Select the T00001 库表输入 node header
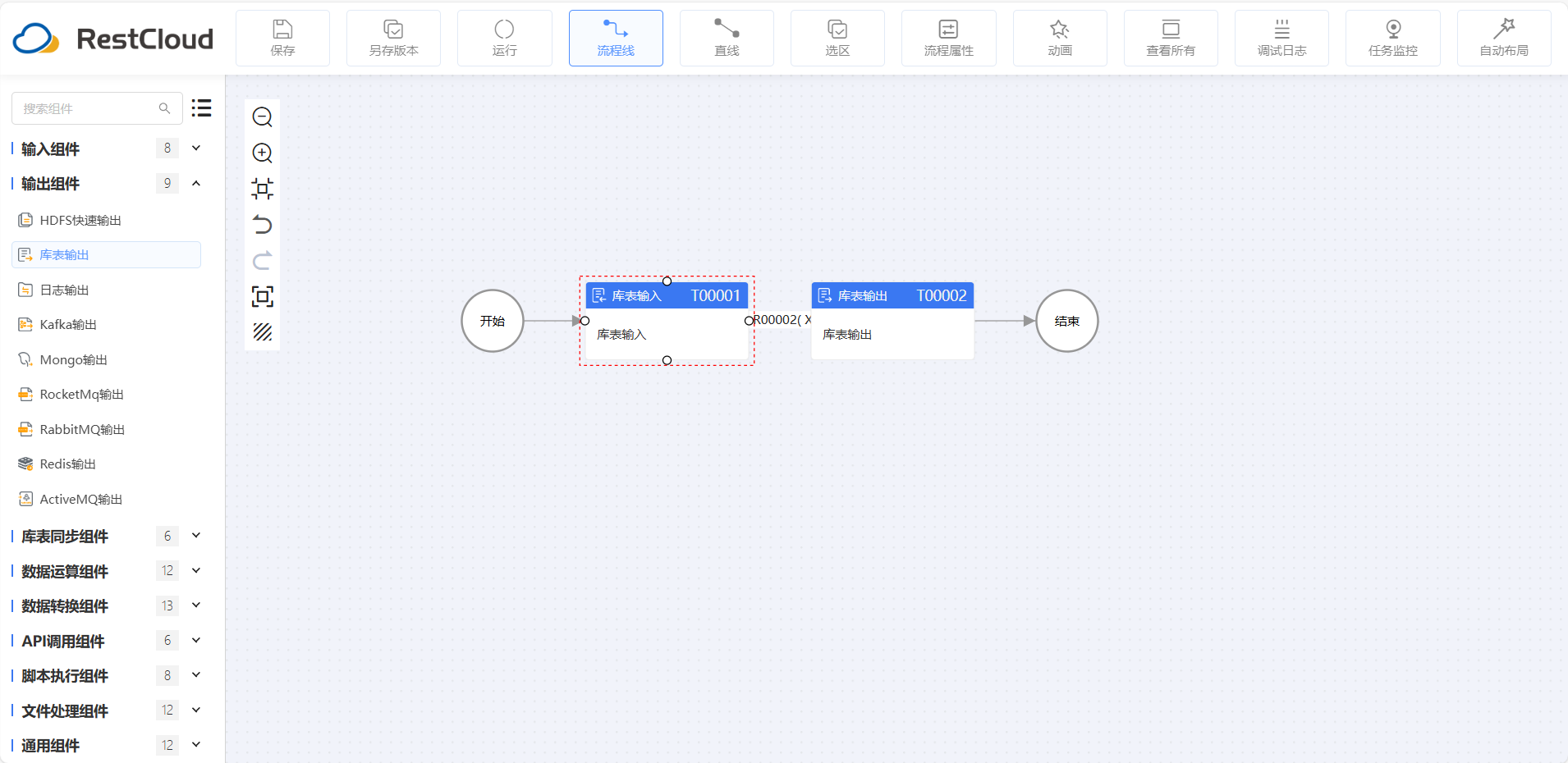Viewport: 1568px width, 763px height. [x=667, y=295]
